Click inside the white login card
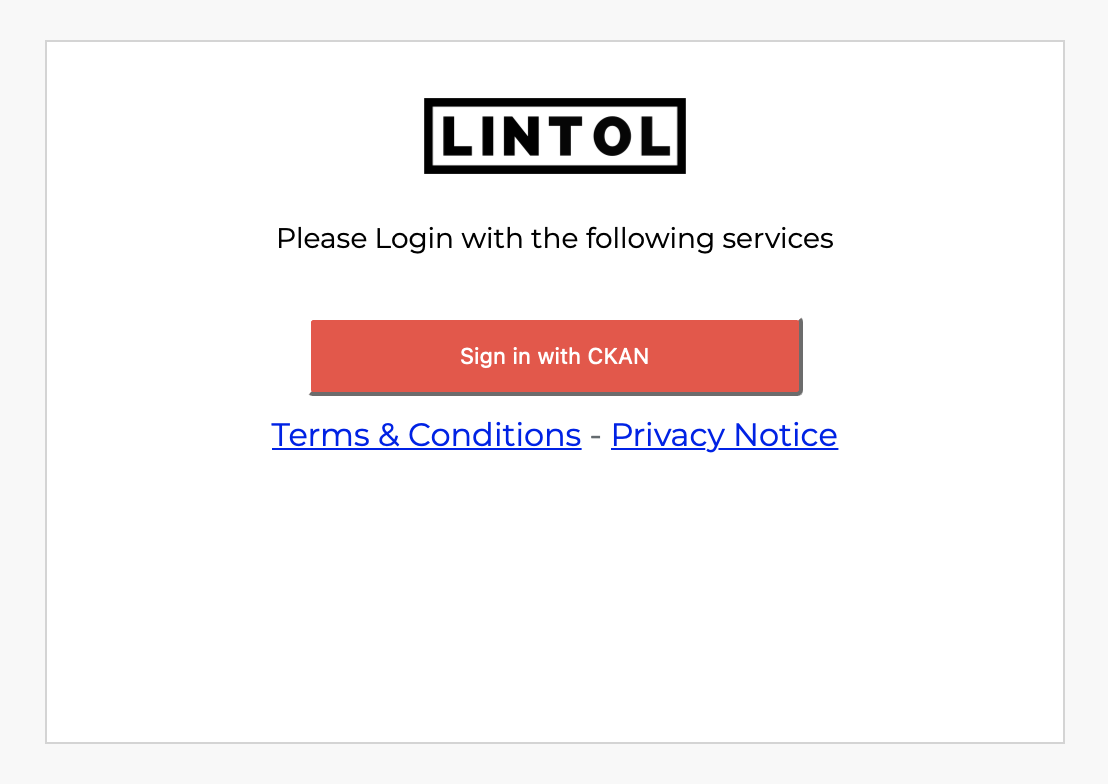The width and height of the screenshot is (1108, 784). click(555, 600)
